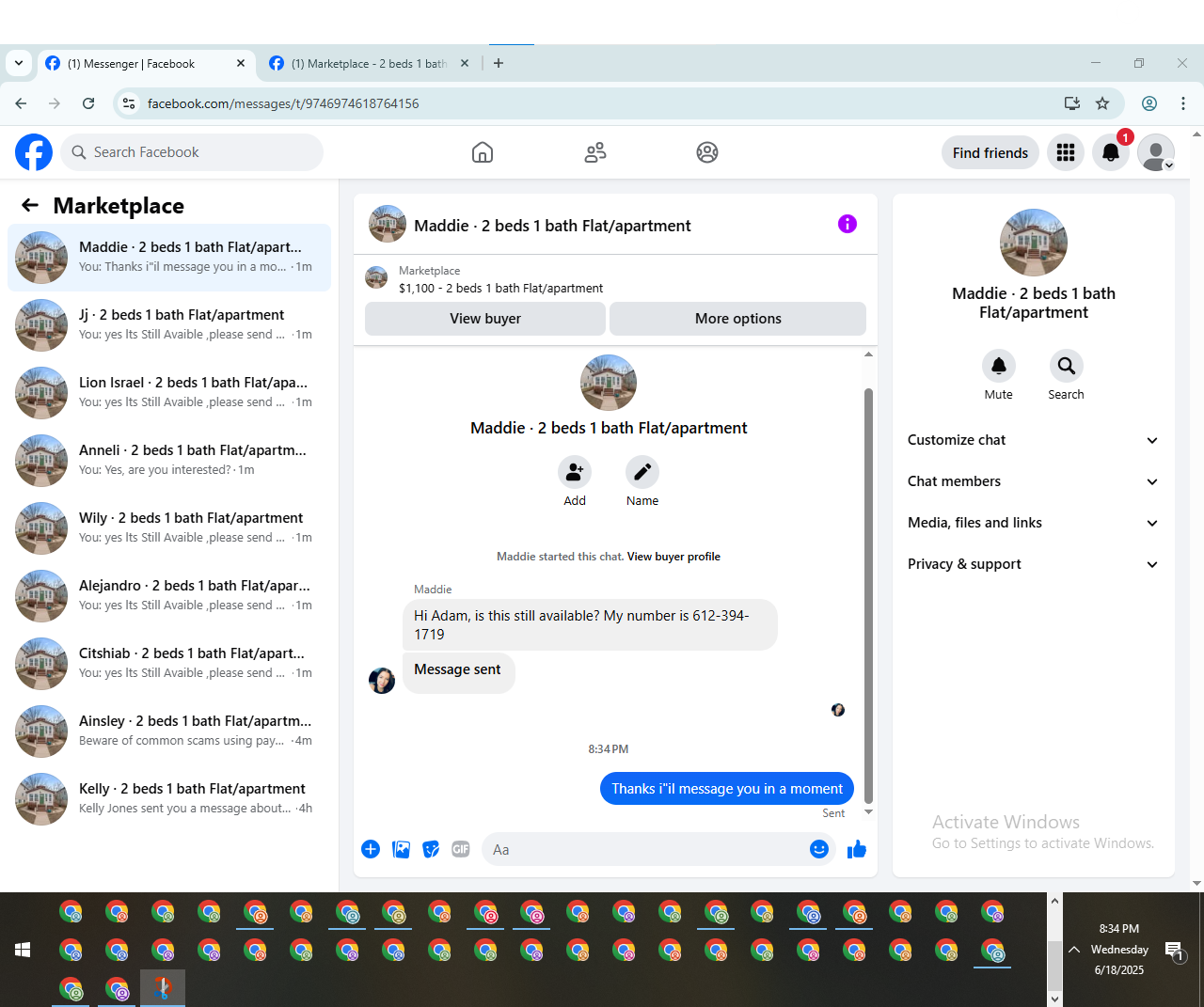Choose a GIF icon
The height and width of the screenshot is (1007, 1204).
point(461,850)
